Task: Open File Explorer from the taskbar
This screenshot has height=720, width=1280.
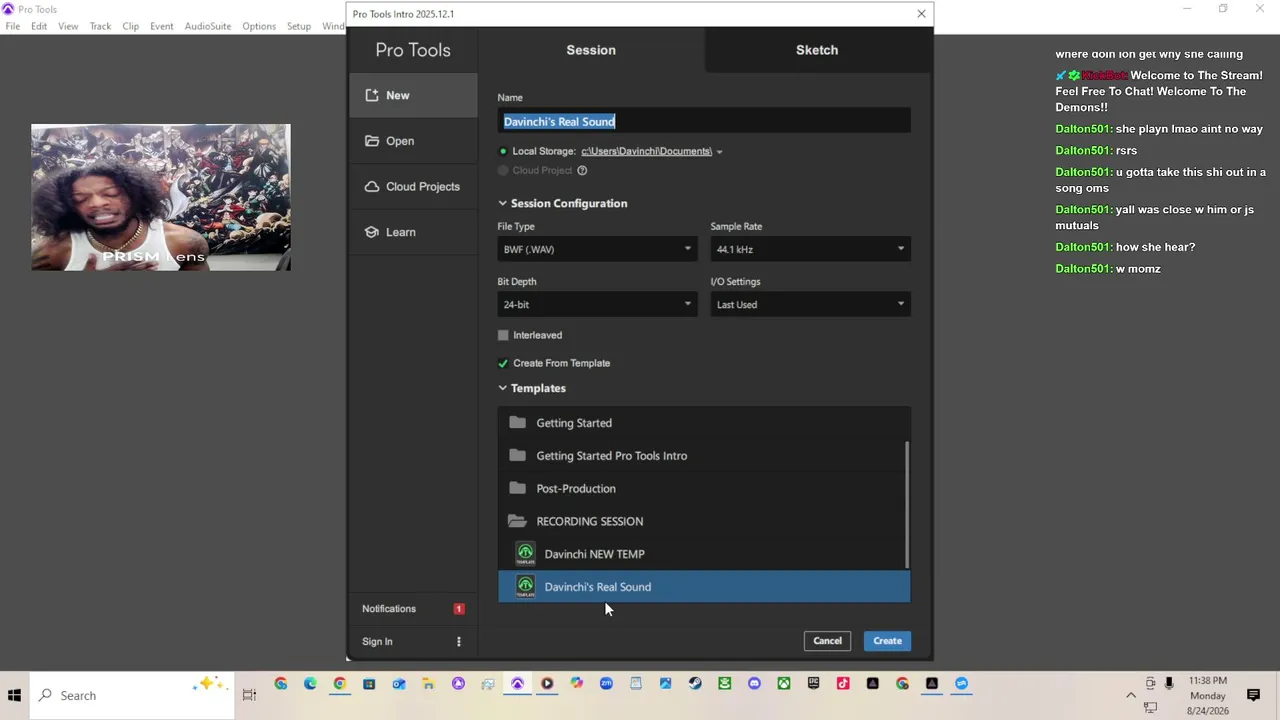Action: click(x=428, y=684)
